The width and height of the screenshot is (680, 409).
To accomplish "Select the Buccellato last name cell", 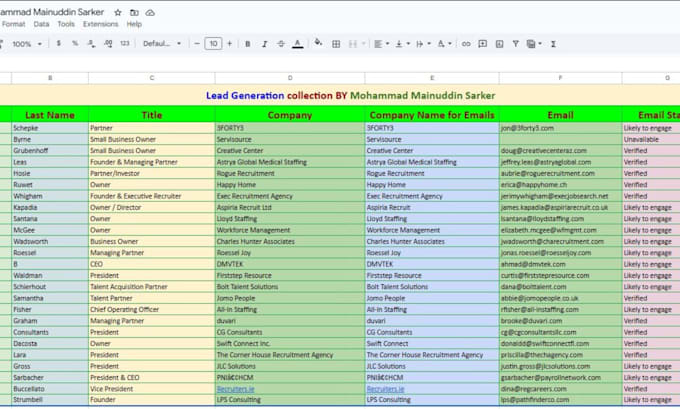I will [50, 389].
